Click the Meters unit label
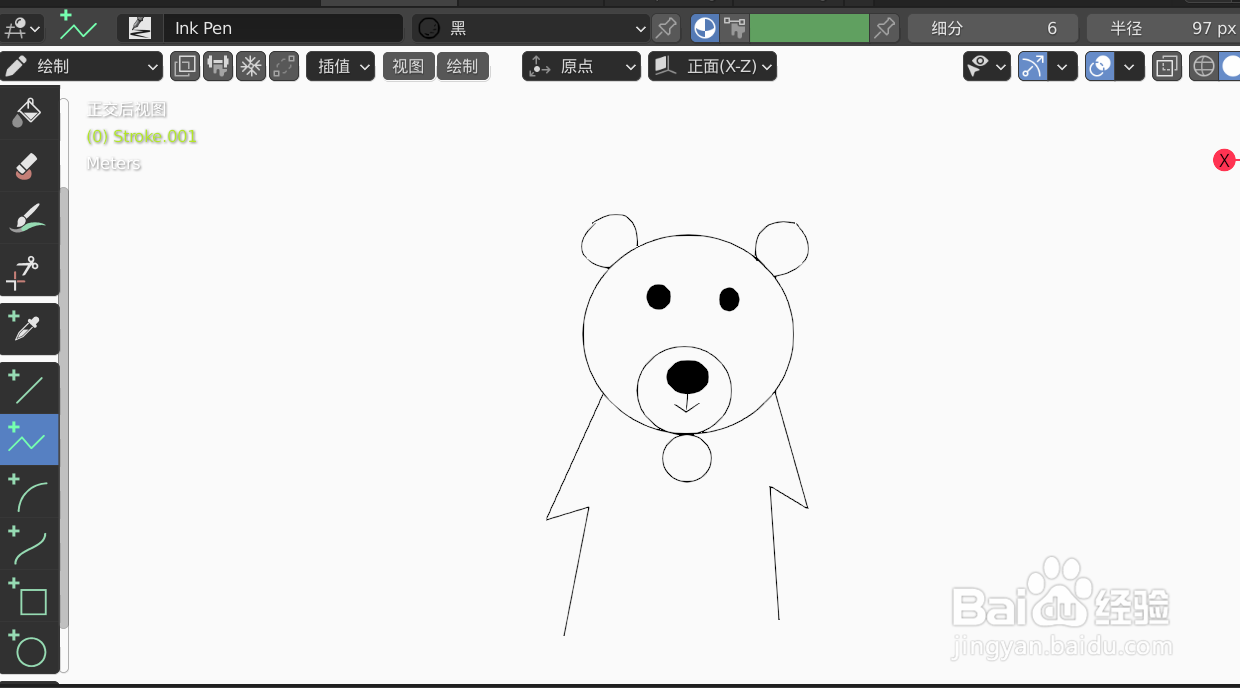The height and width of the screenshot is (688, 1240). click(114, 164)
